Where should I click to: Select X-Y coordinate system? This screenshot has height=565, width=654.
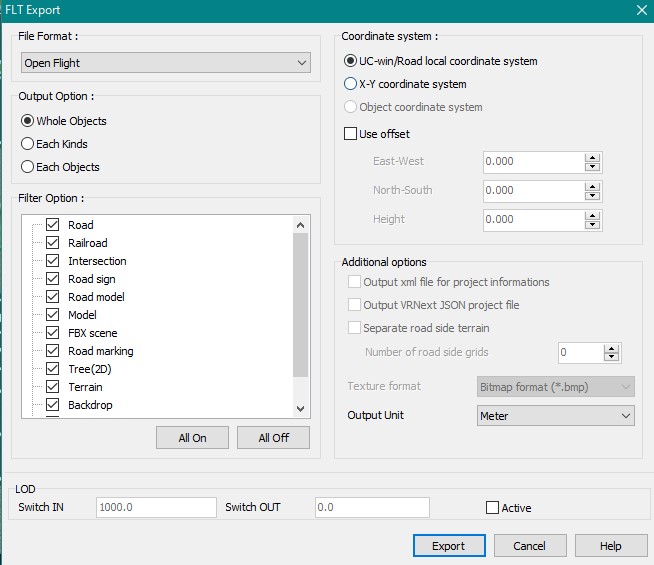(x=351, y=84)
